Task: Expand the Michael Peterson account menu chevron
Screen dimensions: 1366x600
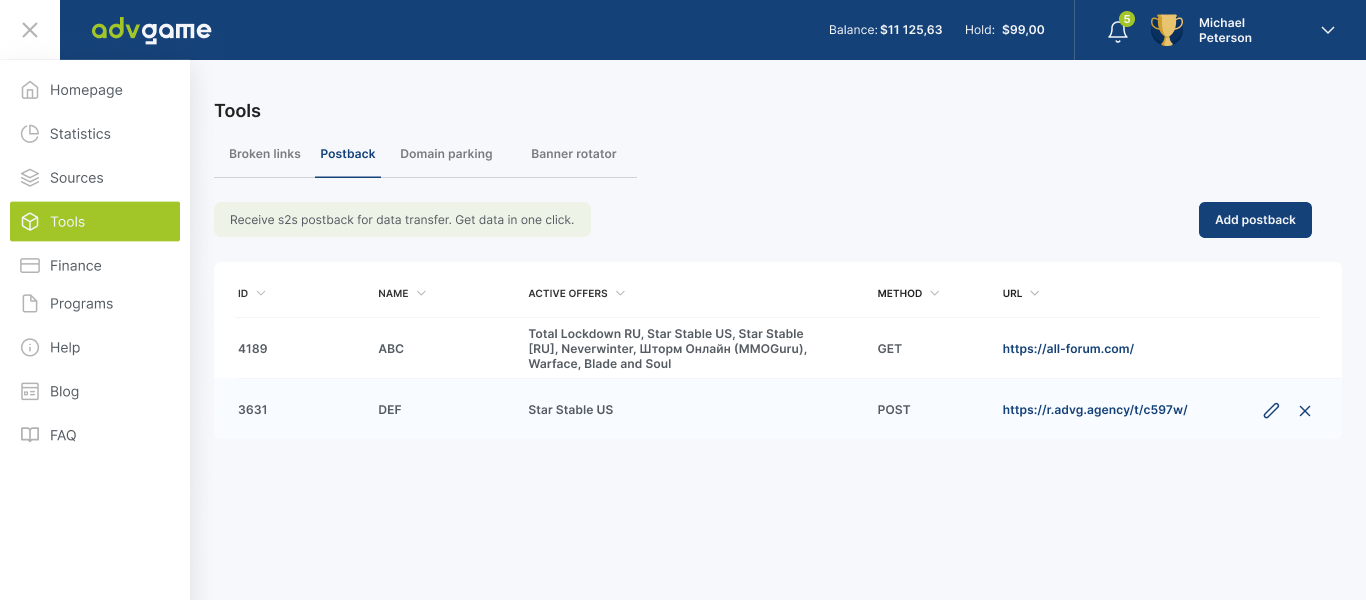Action: pyautogui.click(x=1328, y=30)
